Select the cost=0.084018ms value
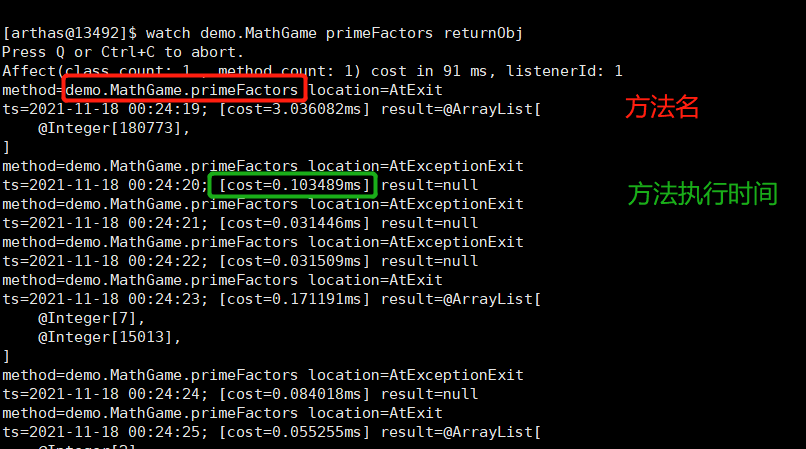The width and height of the screenshot is (806, 449). (x=294, y=394)
